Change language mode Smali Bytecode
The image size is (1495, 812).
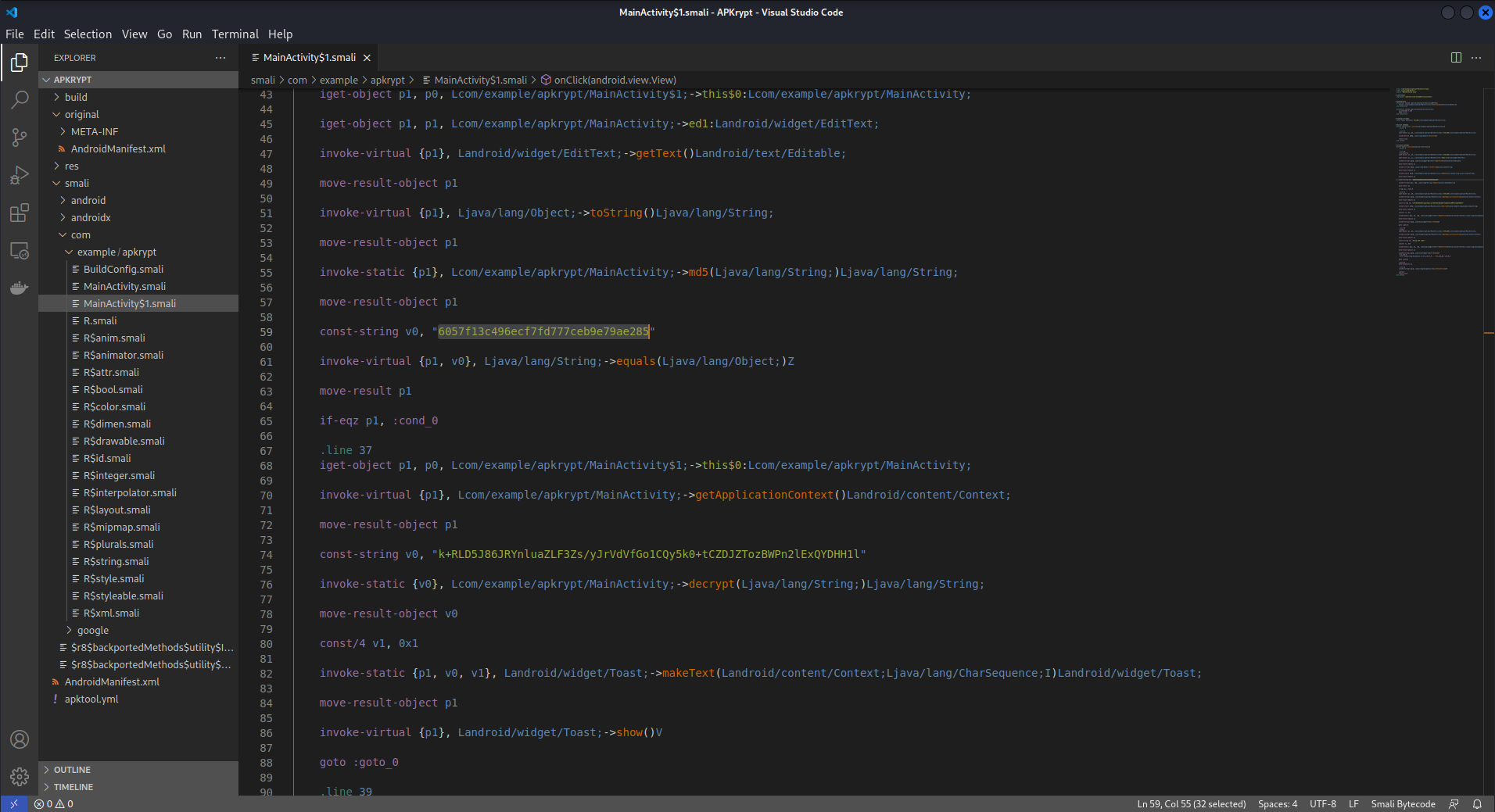[x=1403, y=804]
